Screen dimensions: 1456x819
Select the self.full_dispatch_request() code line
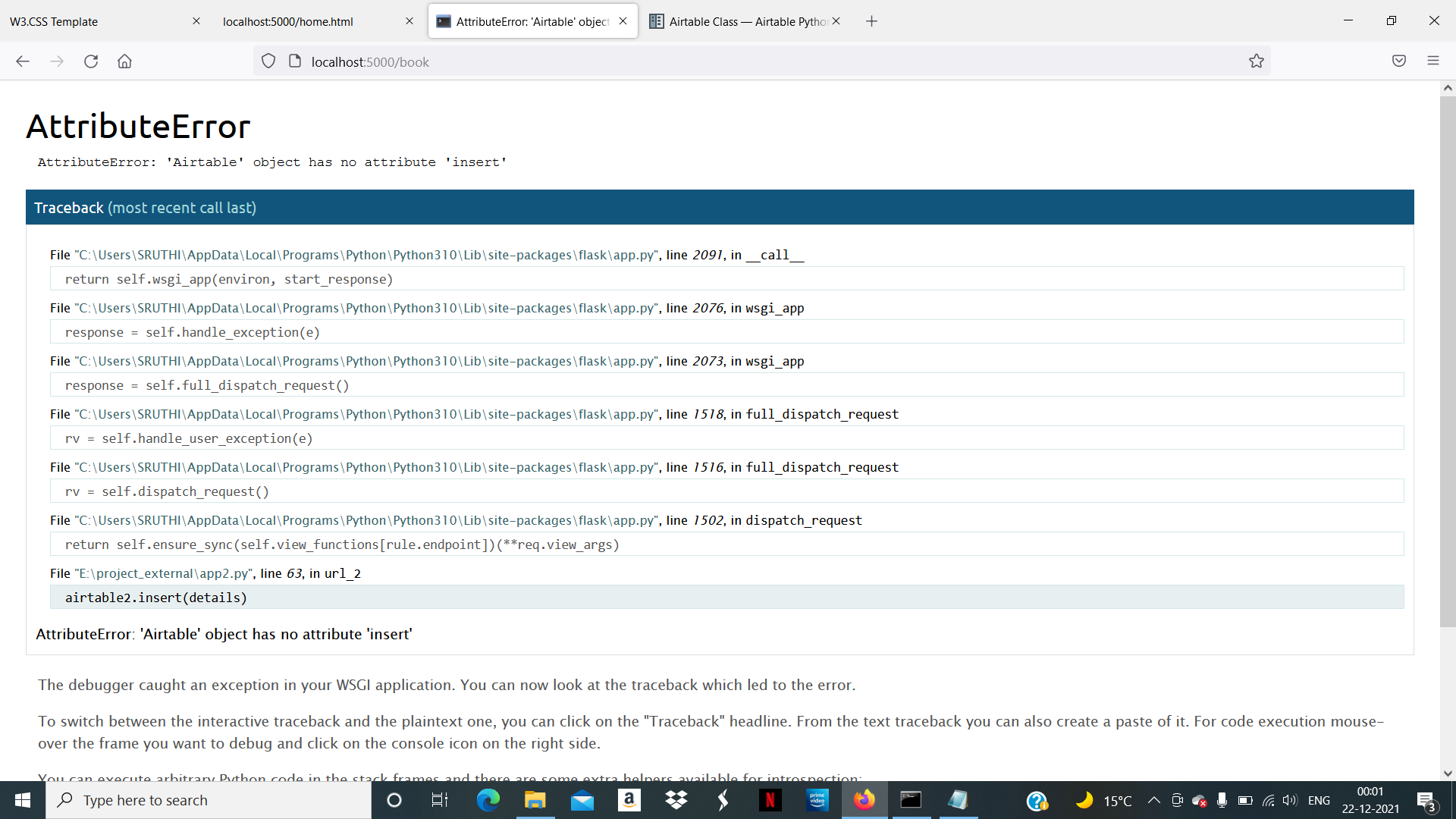tap(726, 385)
